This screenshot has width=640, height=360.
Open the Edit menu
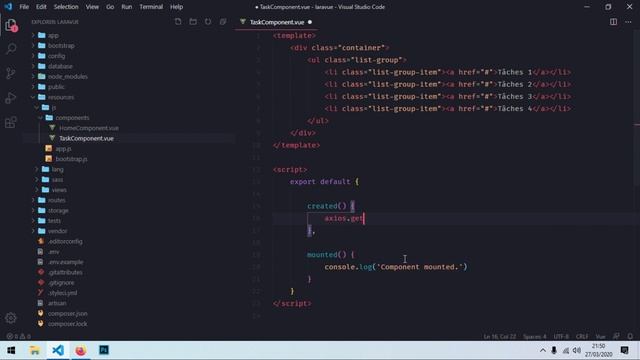pos(41,7)
